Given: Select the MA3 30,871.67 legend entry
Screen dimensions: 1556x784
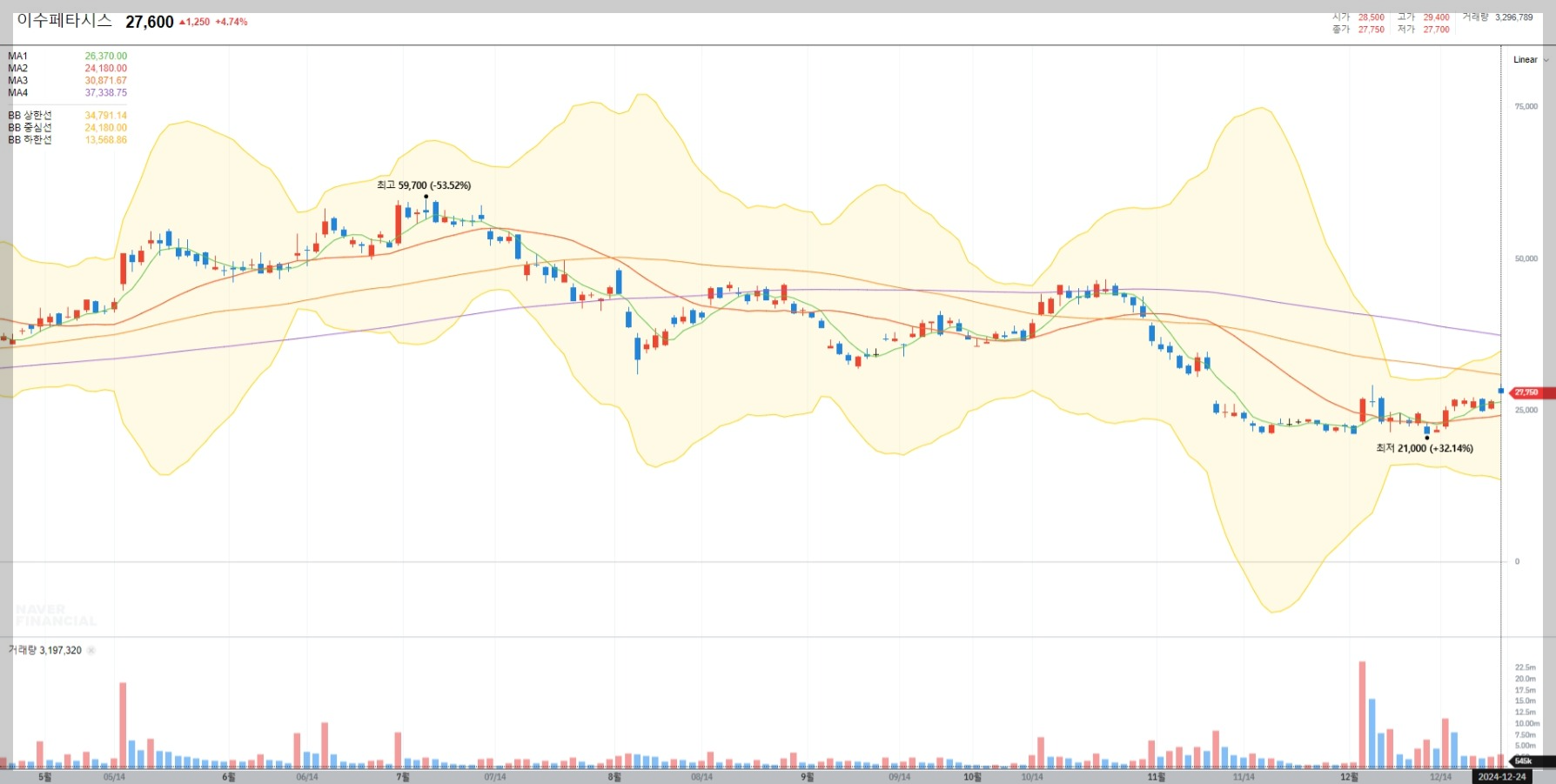Looking at the screenshot, I should (x=67, y=80).
